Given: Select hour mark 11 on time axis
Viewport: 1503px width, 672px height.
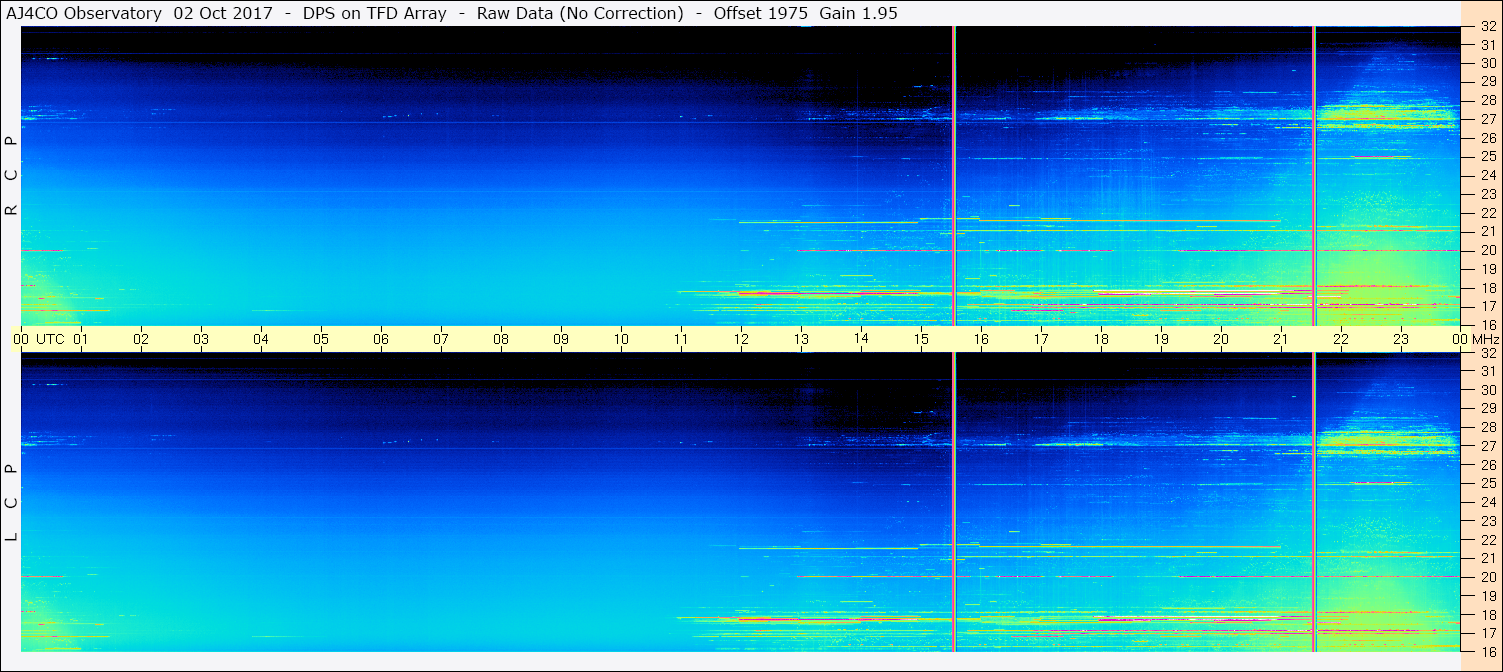Looking at the screenshot, I should point(681,339).
